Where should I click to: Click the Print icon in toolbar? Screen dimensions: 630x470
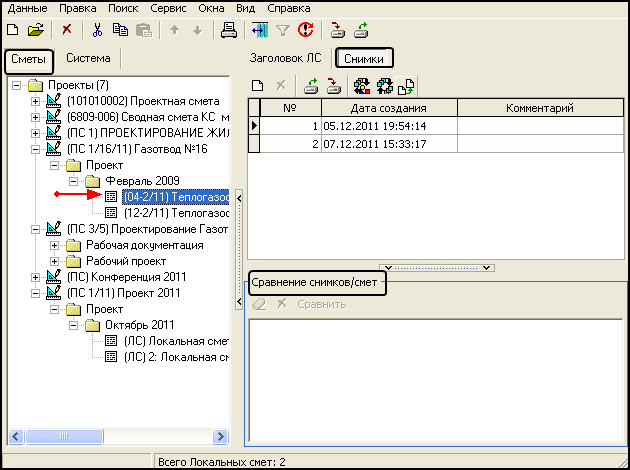[228, 31]
